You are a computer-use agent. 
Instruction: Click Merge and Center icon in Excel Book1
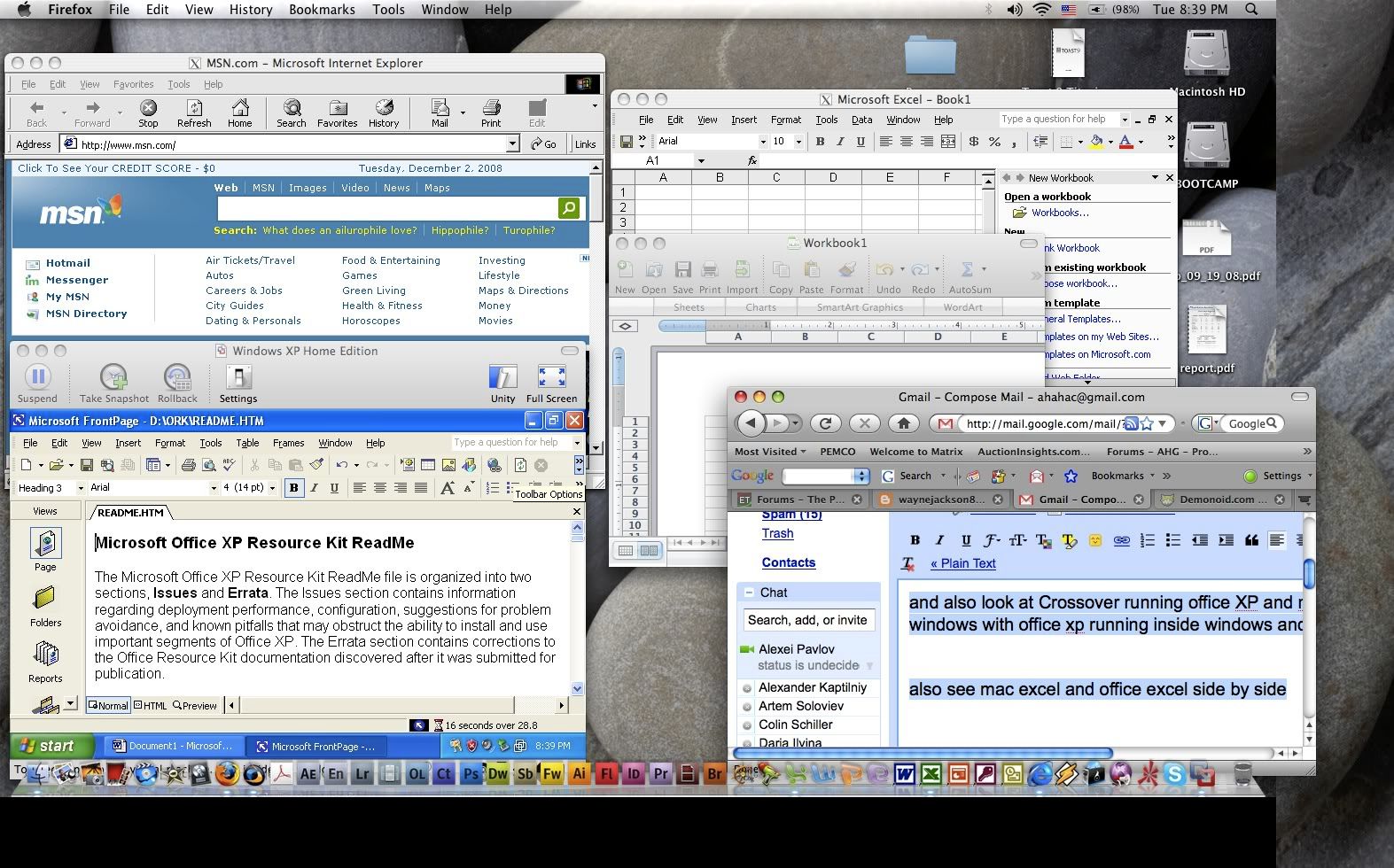[948, 142]
